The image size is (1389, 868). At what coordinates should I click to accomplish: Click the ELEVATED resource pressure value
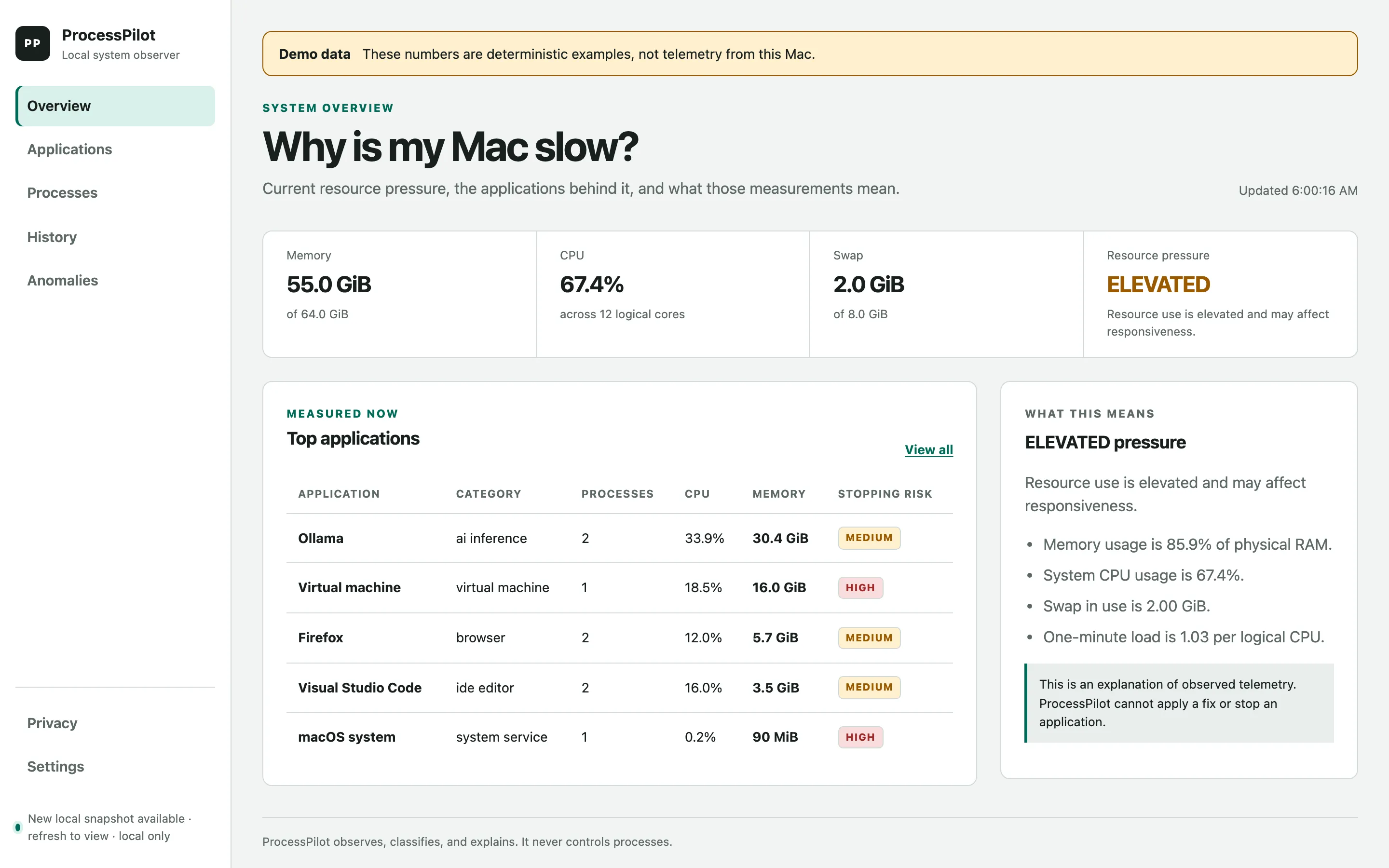pos(1158,285)
